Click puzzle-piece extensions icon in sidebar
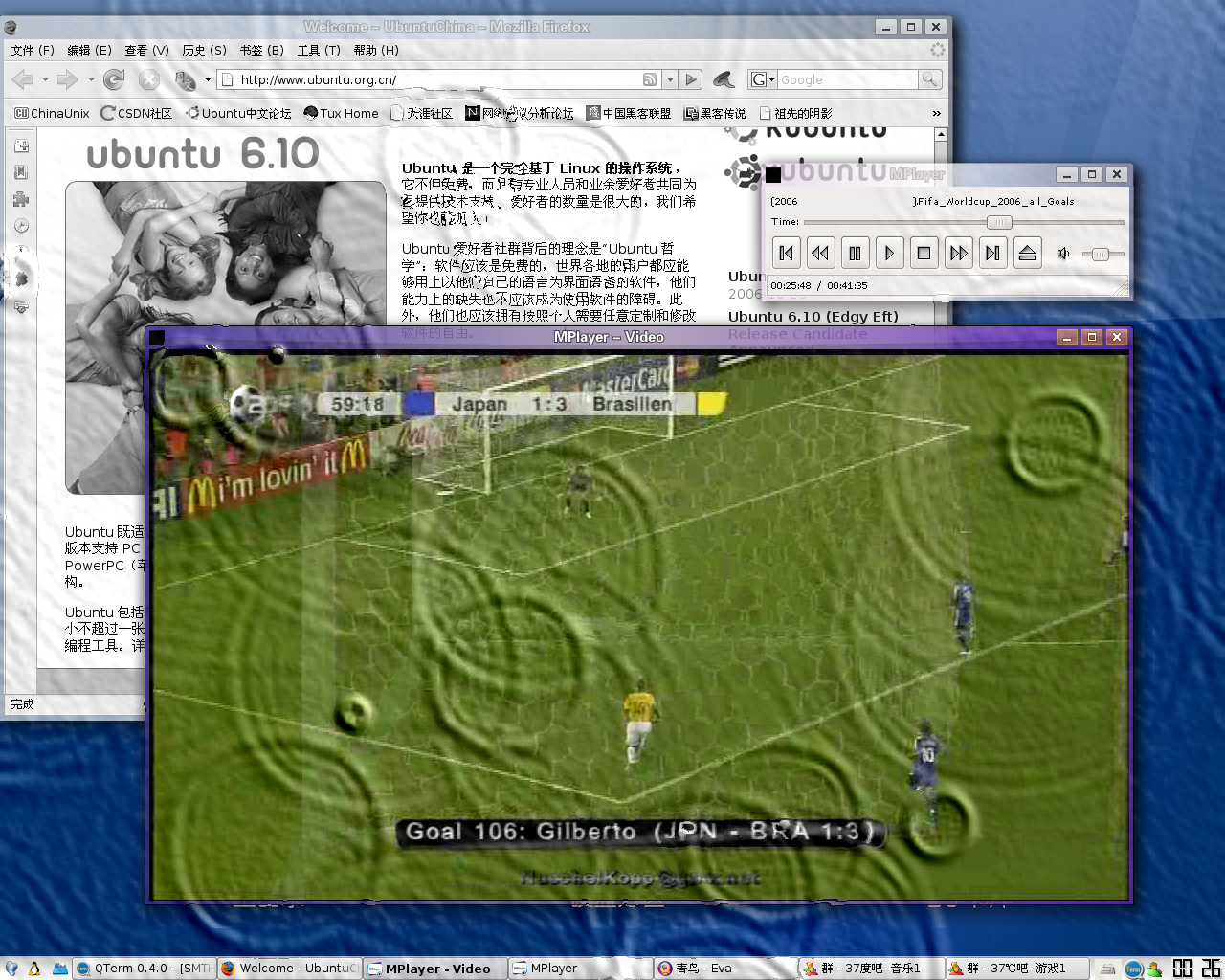 (x=21, y=199)
